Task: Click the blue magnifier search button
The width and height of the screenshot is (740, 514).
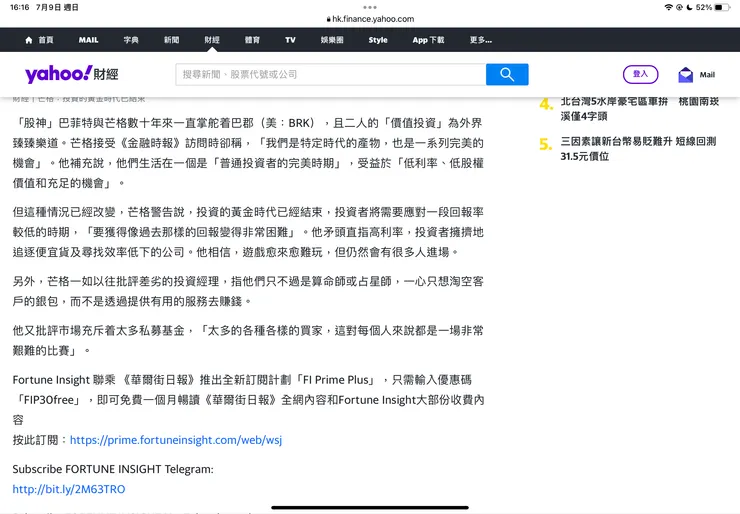Action: point(507,75)
